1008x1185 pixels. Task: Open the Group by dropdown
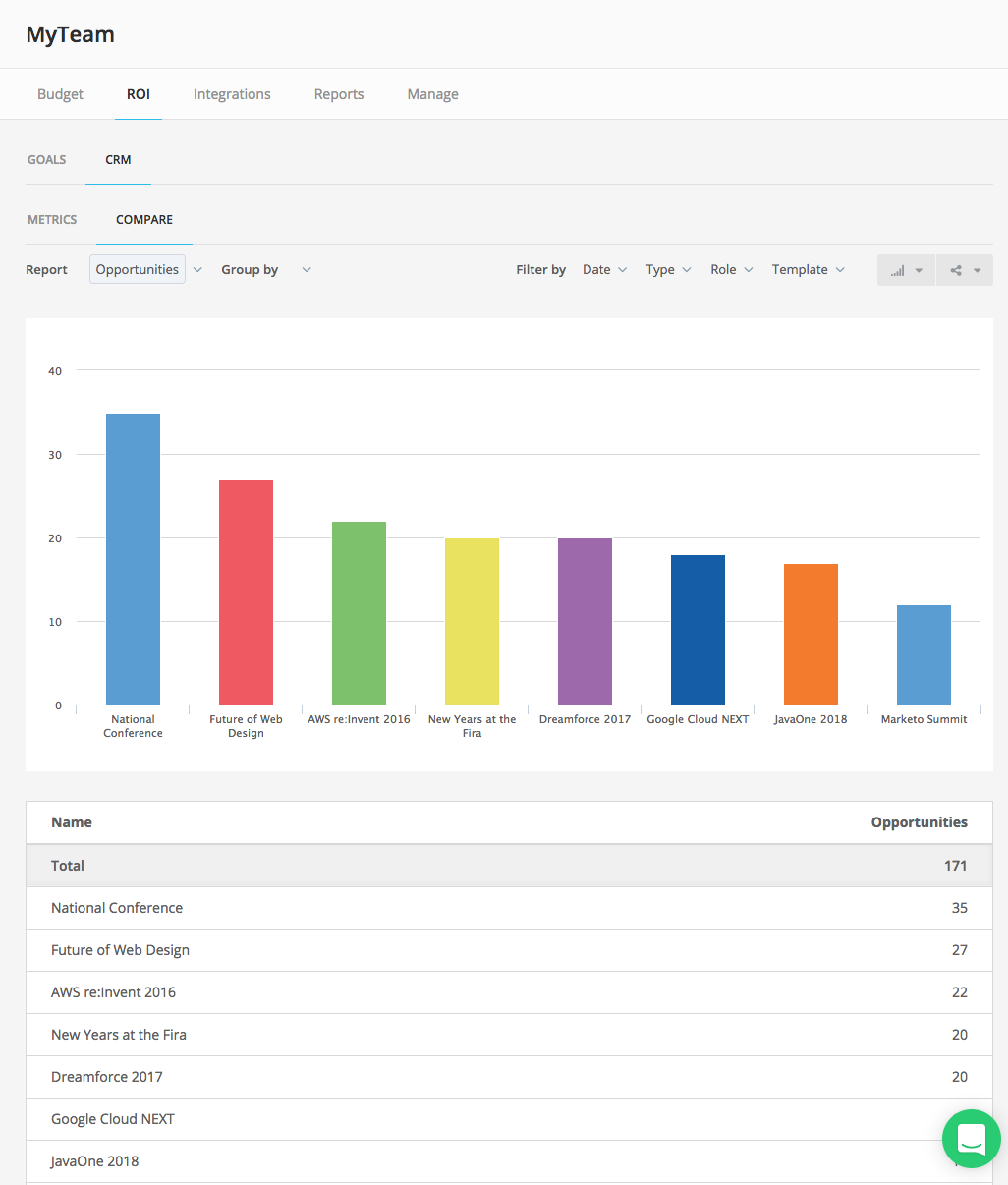[306, 269]
